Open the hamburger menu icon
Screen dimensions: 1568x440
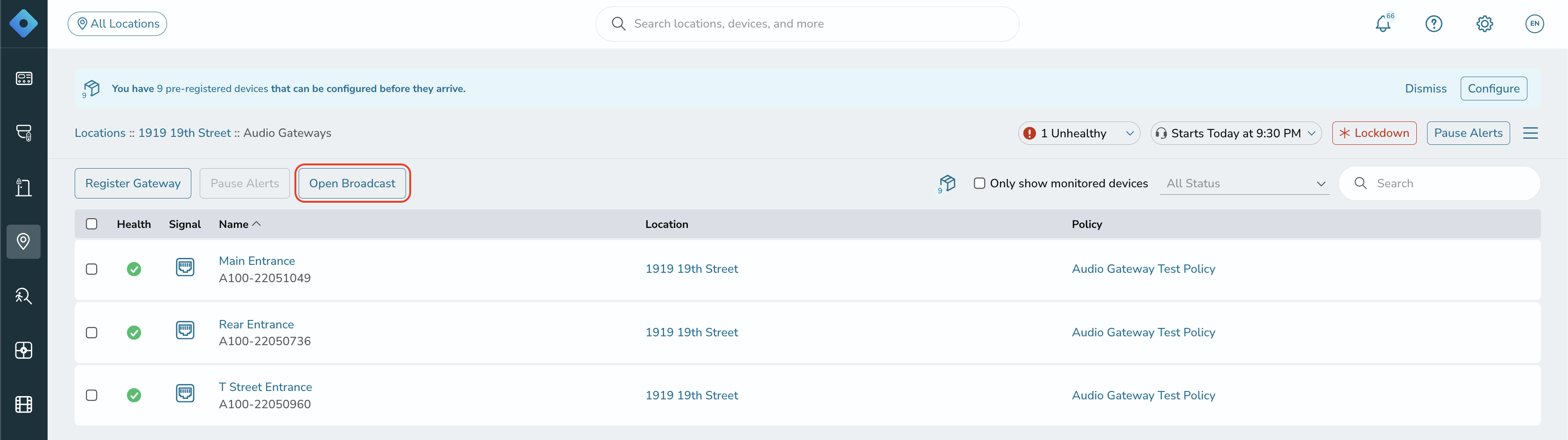[x=1531, y=133]
